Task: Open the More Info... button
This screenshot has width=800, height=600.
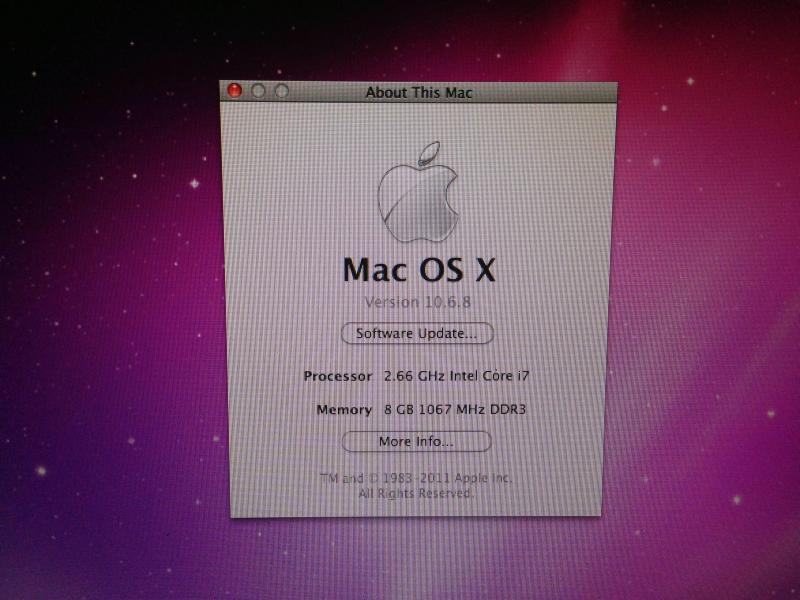Action: click(416, 441)
